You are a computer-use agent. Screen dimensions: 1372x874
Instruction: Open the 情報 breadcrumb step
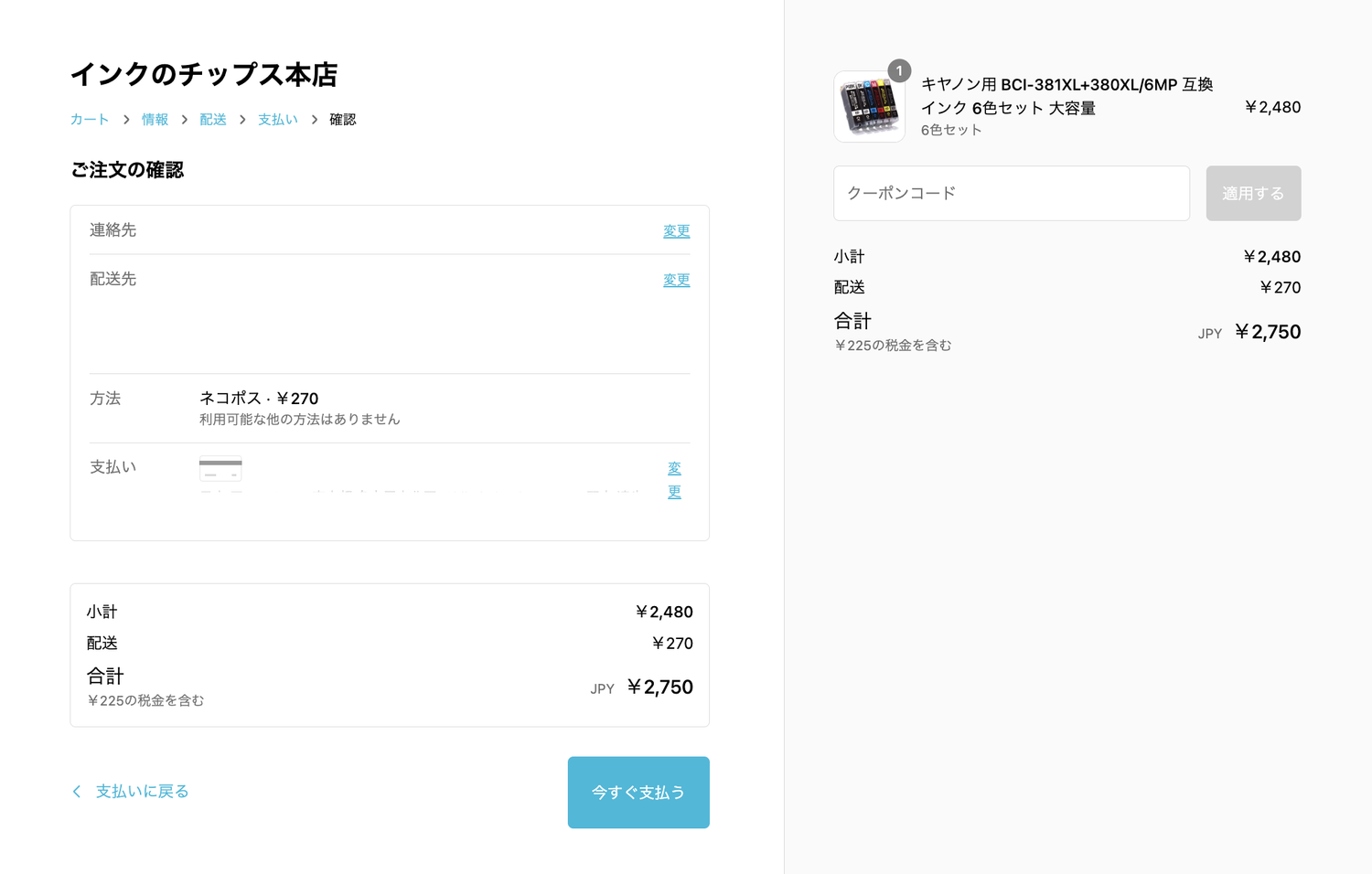pos(155,120)
